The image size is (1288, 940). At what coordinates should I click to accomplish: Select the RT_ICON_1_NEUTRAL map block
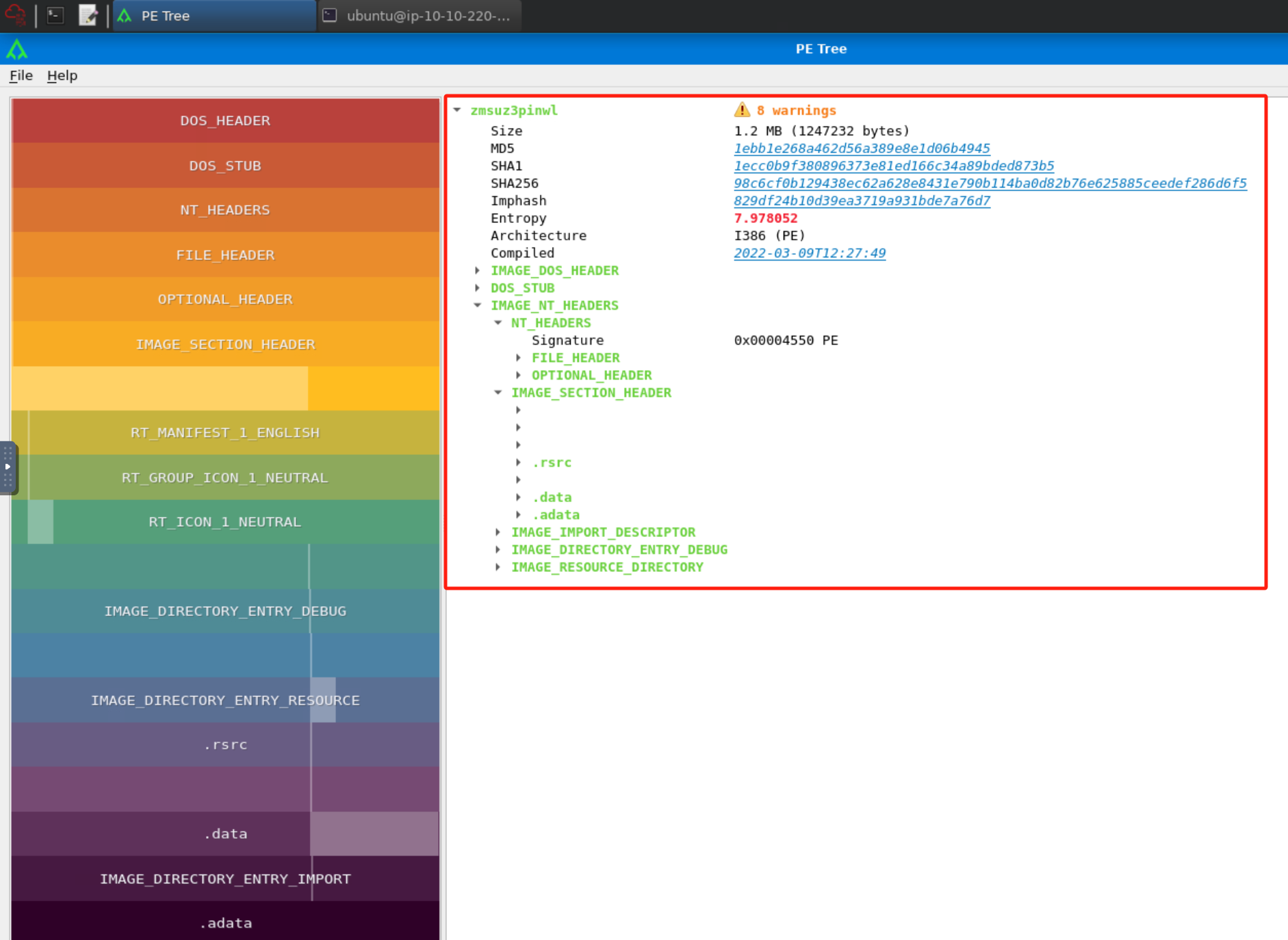225,522
